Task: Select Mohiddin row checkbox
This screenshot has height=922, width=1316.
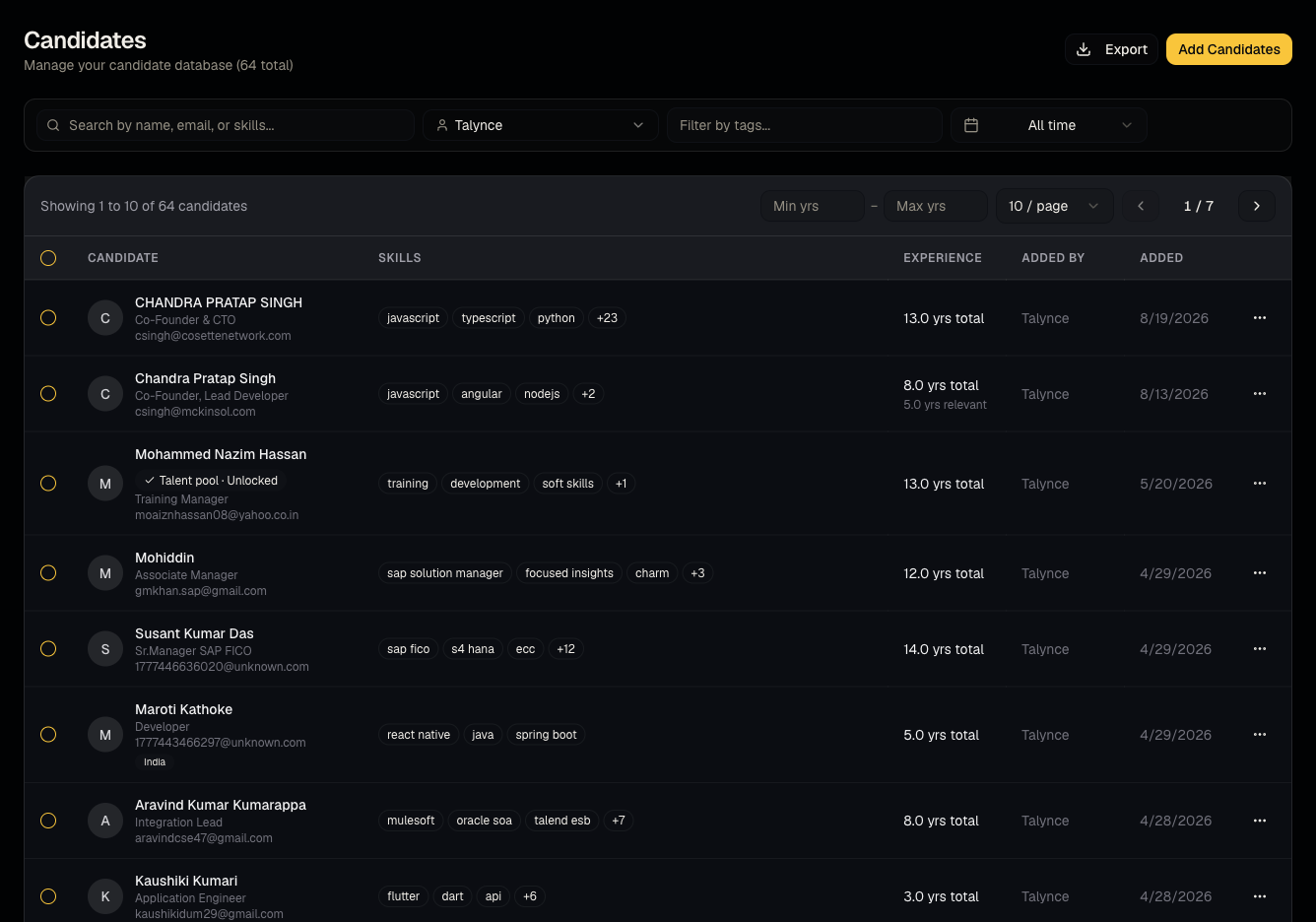Action: point(48,573)
